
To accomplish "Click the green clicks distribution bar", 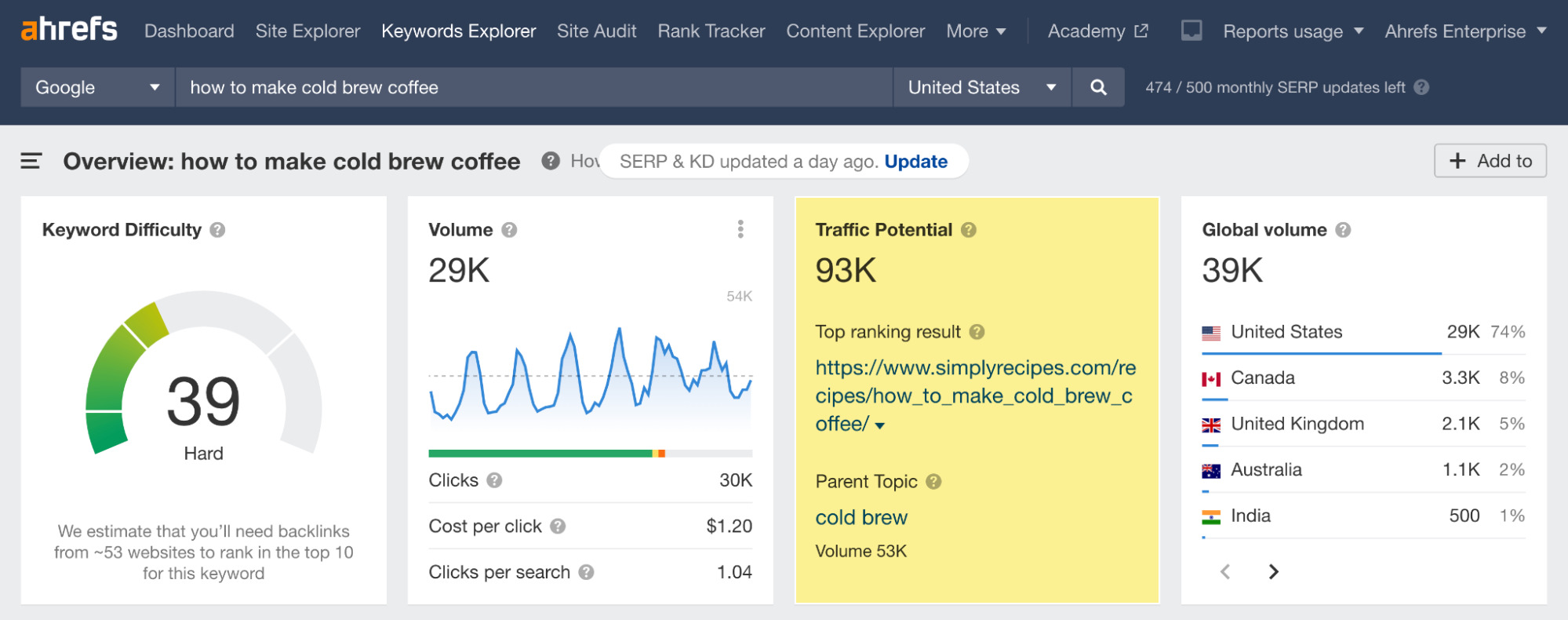I will click(x=540, y=454).
